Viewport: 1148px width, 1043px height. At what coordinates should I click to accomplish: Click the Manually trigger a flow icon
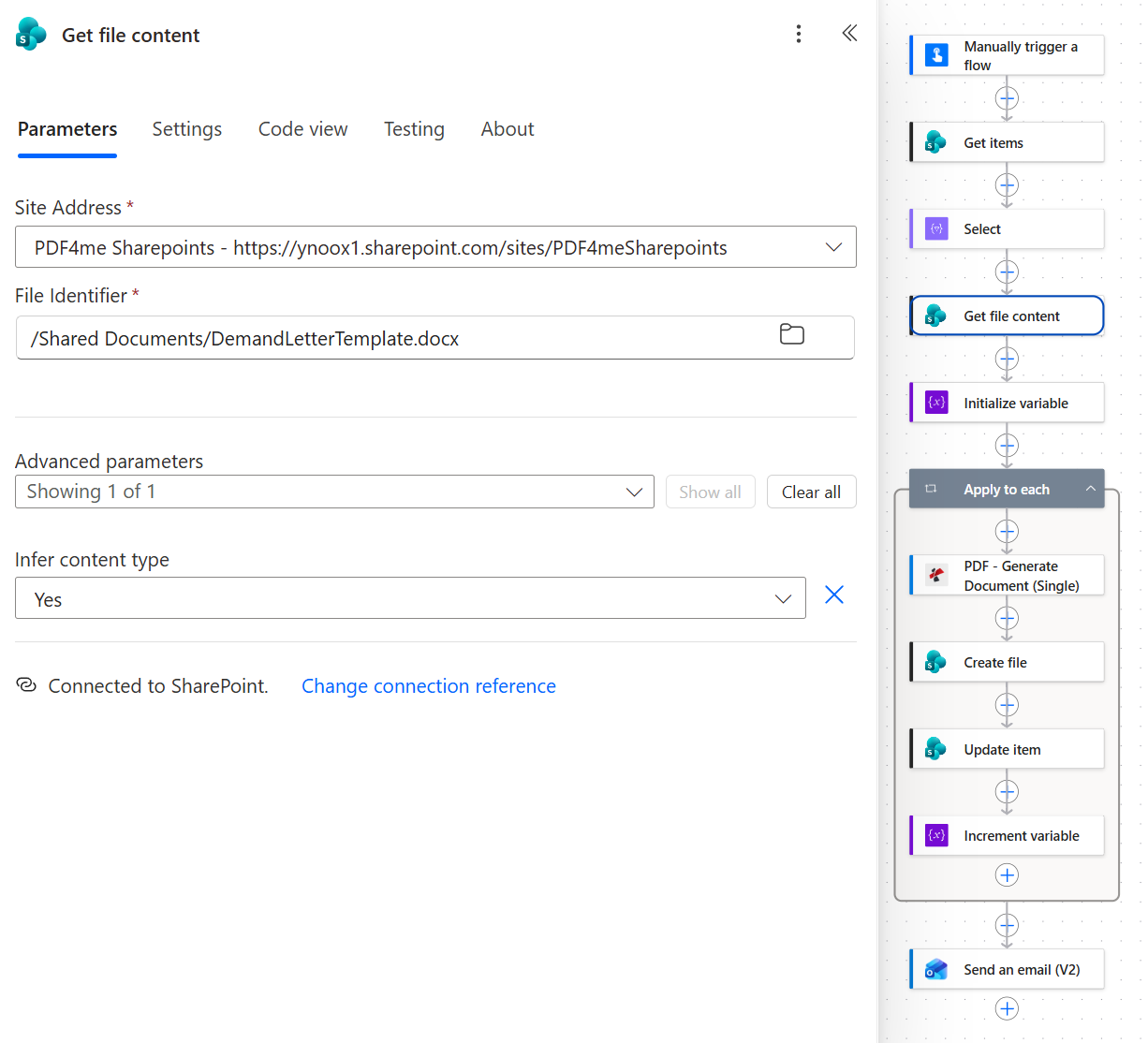click(x=936, y=54)
